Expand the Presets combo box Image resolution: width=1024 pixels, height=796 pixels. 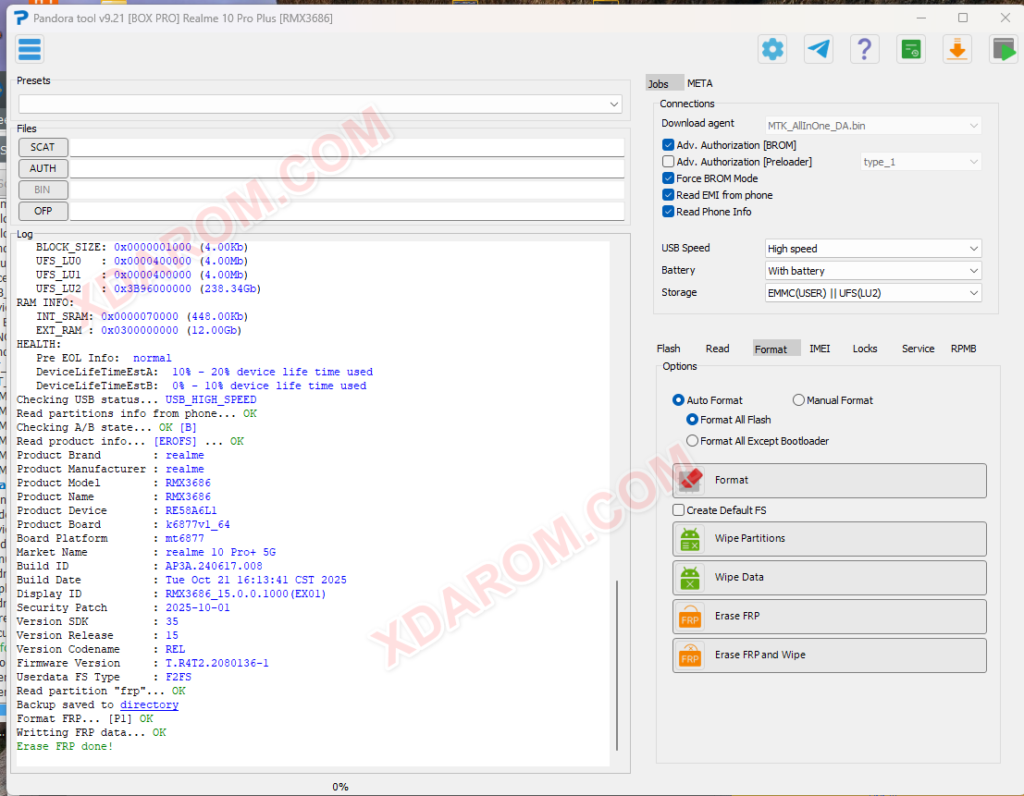[x=320, y=104]
